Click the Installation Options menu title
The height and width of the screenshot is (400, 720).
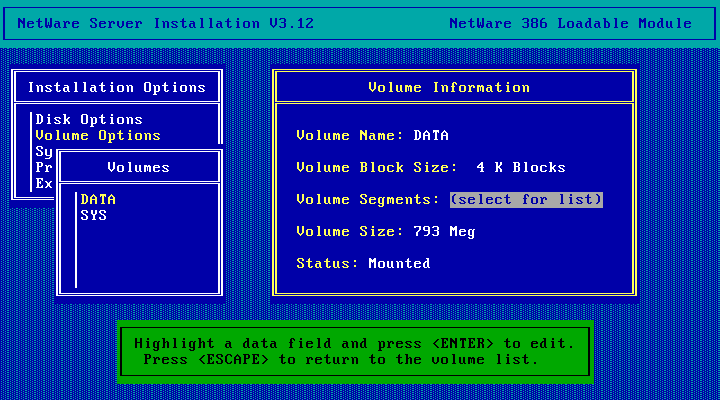click(x=117, y=87)
